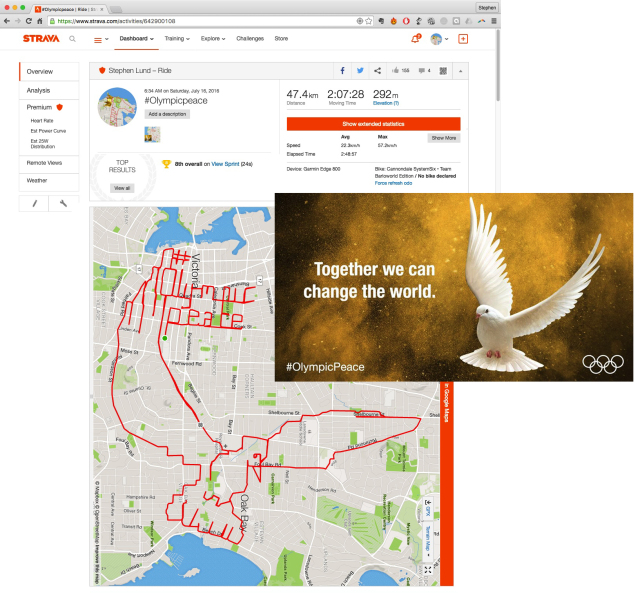Click the browser home icon
Image resolution: width=640 pixels, height=593 pixels.
tap(40, 21)
